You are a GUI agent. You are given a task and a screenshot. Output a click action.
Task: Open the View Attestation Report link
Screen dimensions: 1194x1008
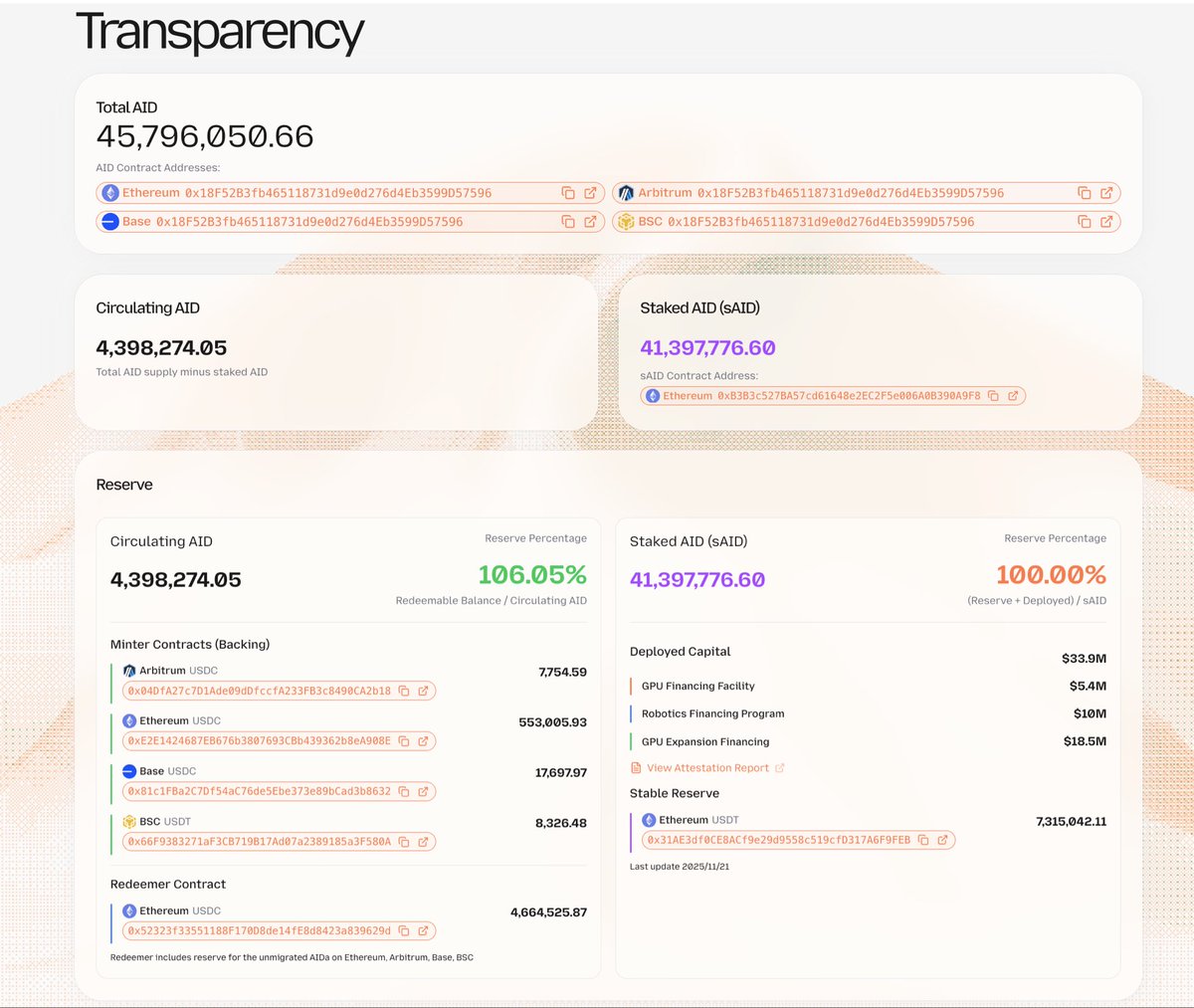pyautogui.click(x=708, y=767)
